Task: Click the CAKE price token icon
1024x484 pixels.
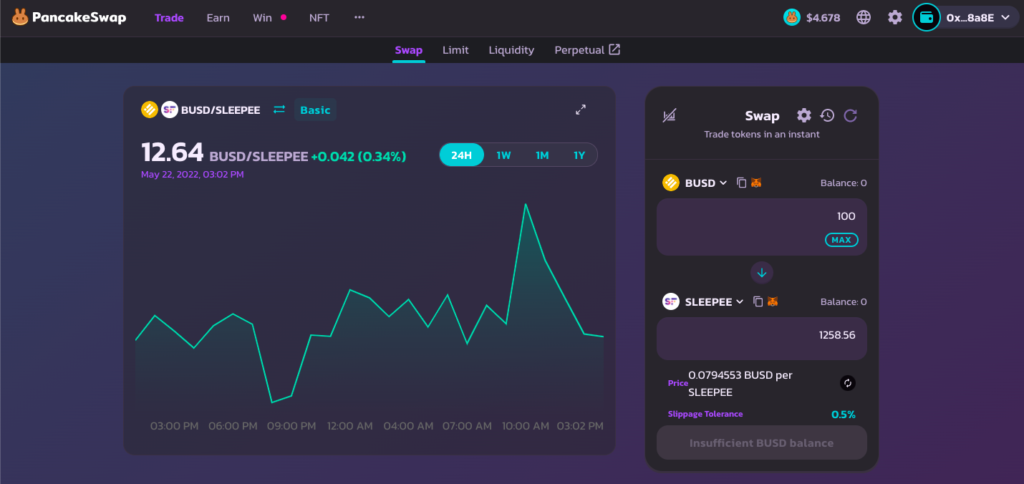Action: [792, 18]
